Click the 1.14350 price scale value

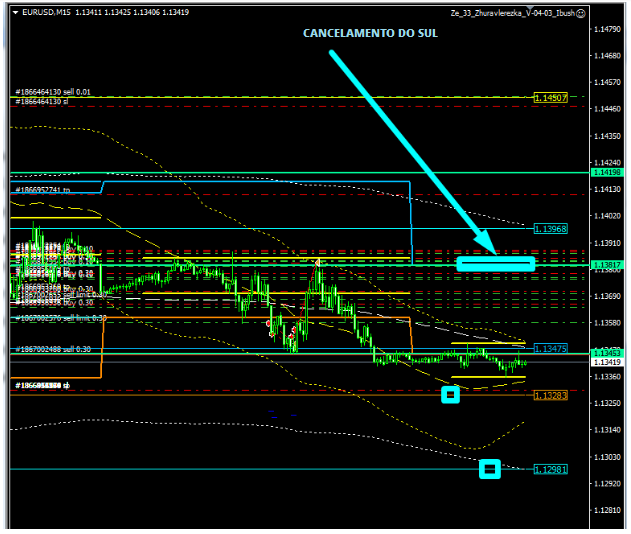607,136
